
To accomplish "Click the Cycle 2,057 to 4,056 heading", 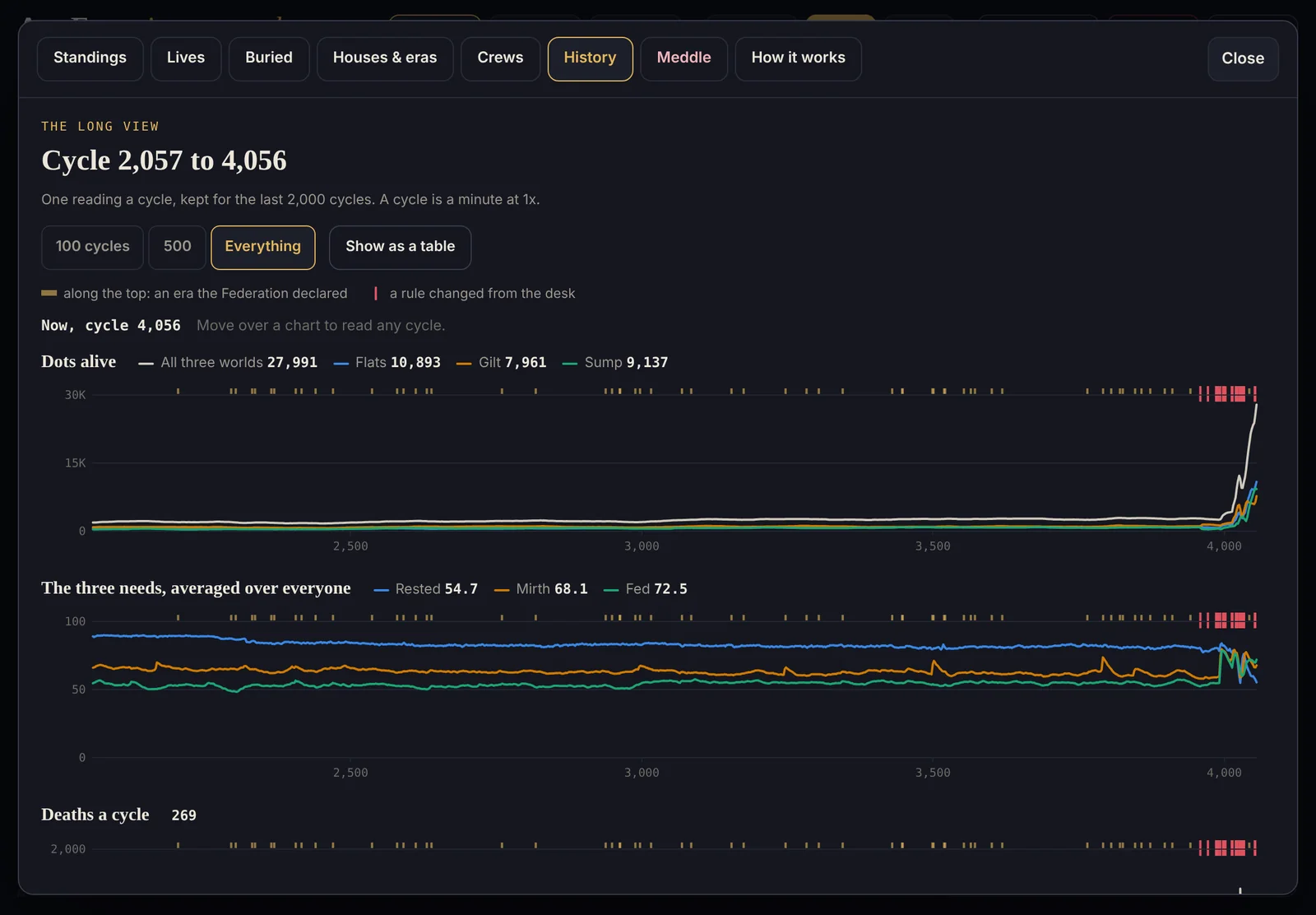I will (164, 160).
